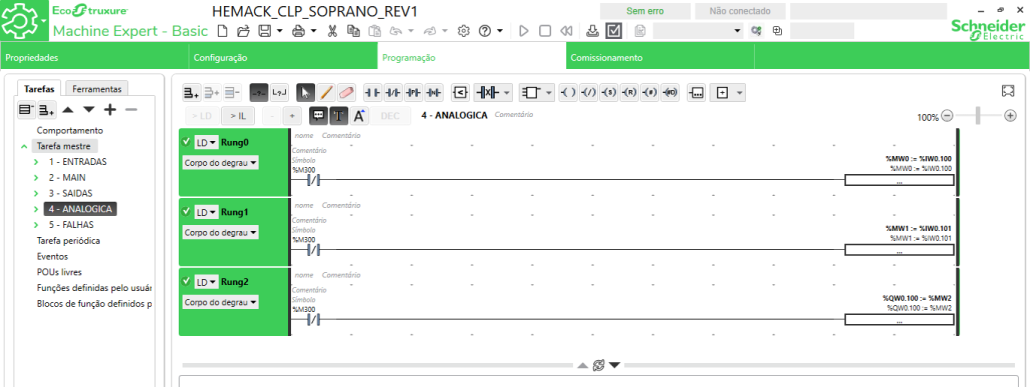Open the print icon
Image resolution: width=1030 pixels, height=387 pixels.
tap(299, 31)
